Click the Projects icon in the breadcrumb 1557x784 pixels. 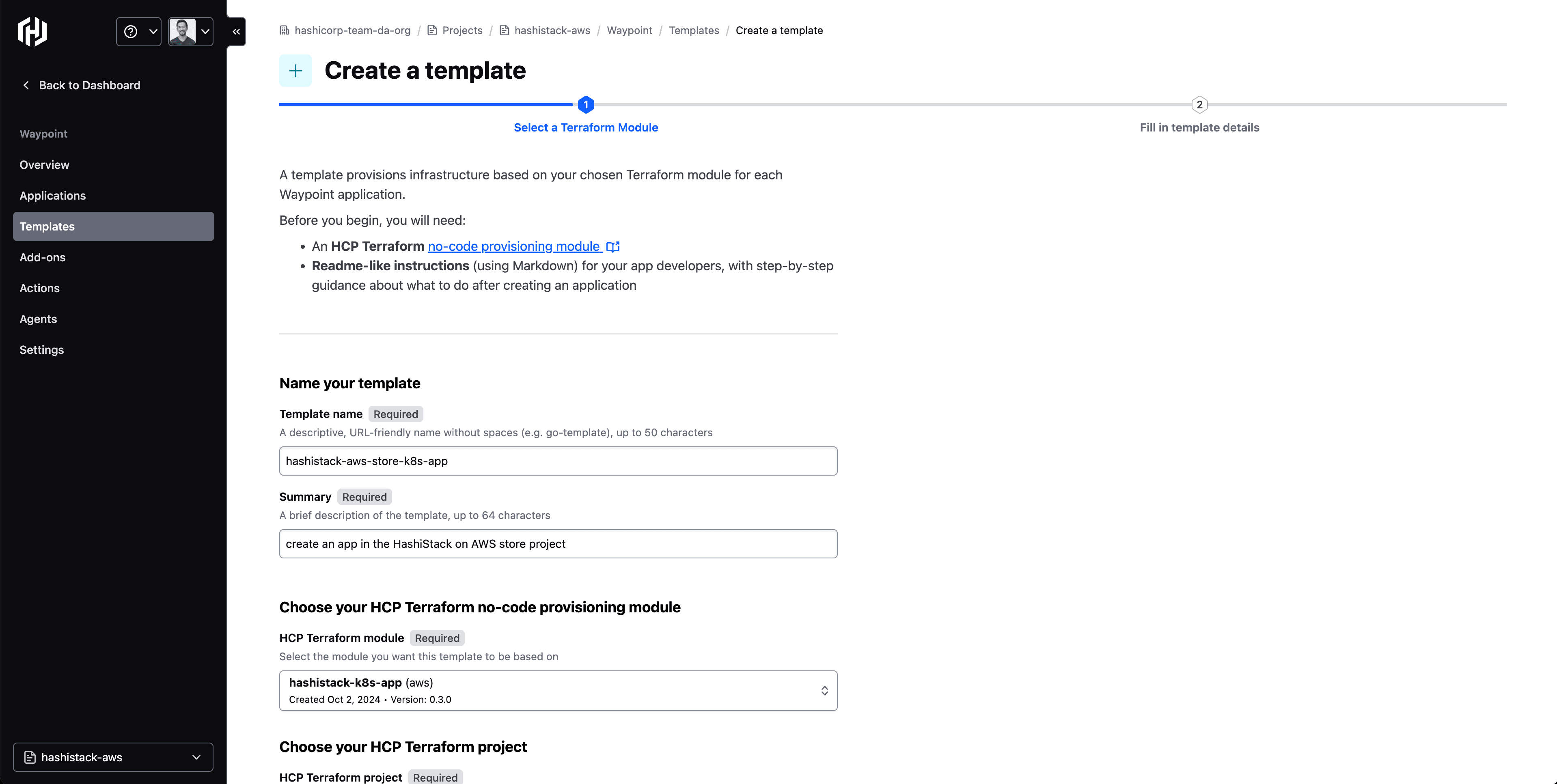(x=432, y=30)
